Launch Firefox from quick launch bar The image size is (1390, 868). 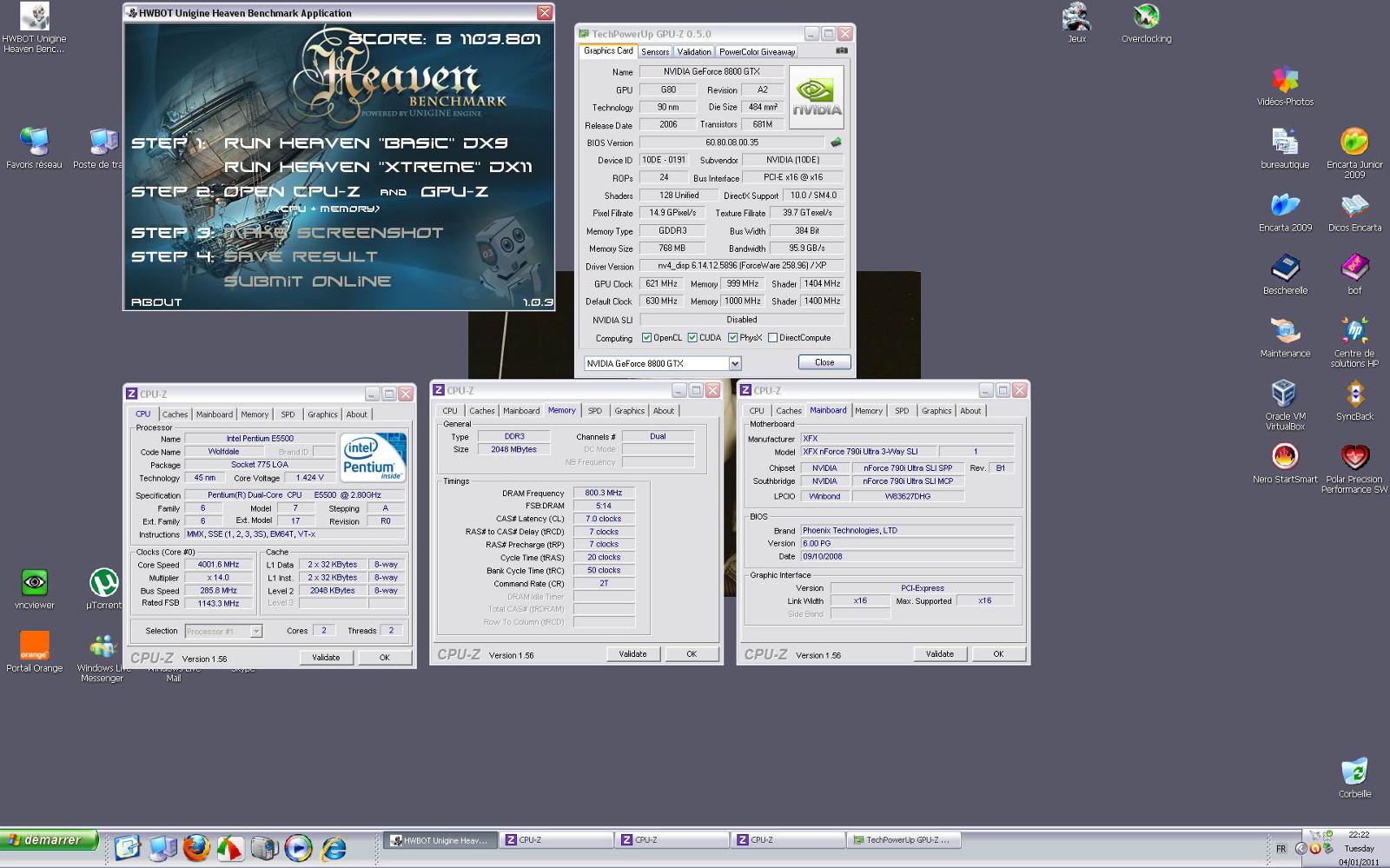tap(196, 847)
